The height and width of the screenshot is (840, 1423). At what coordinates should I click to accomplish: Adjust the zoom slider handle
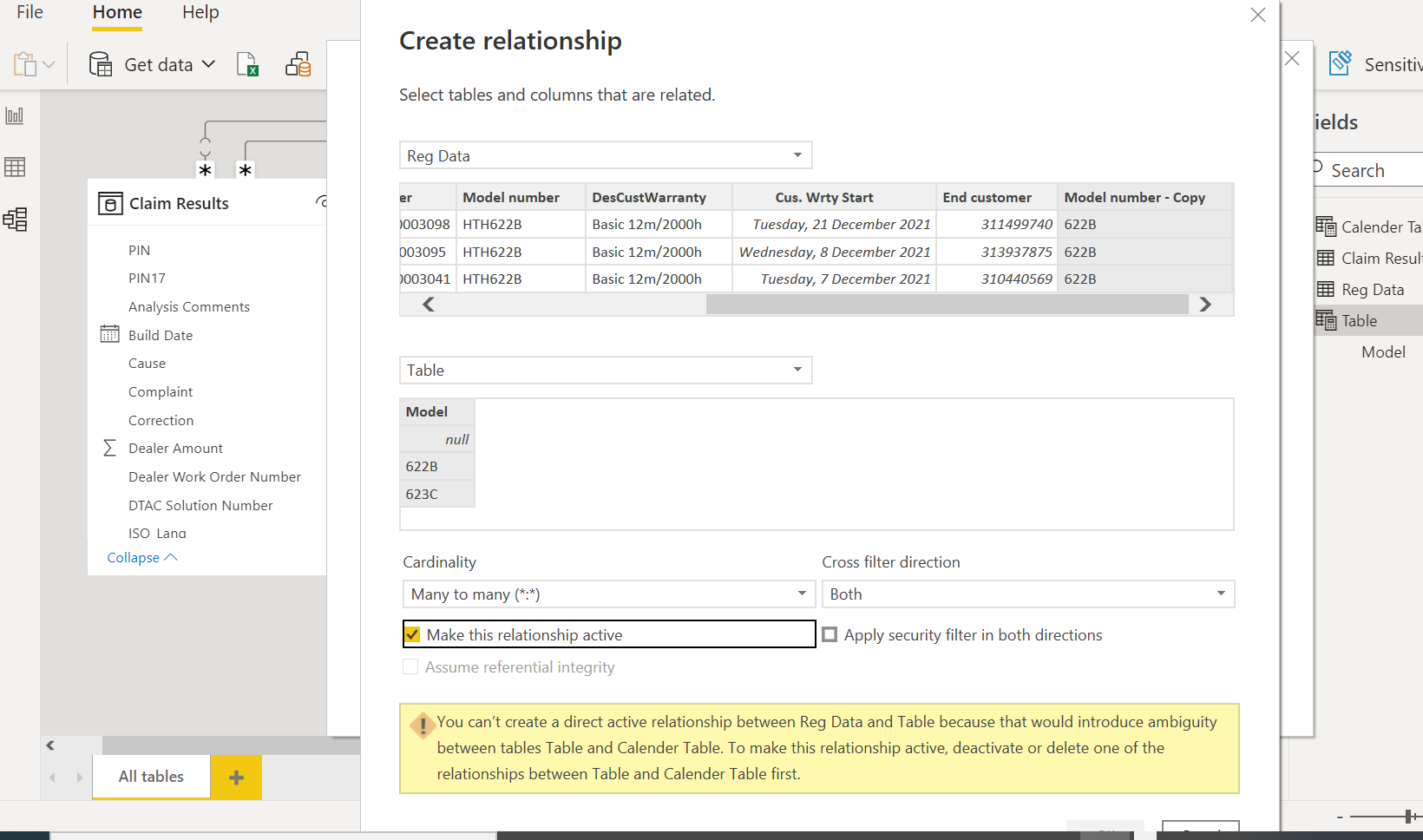click(1408, 817)
